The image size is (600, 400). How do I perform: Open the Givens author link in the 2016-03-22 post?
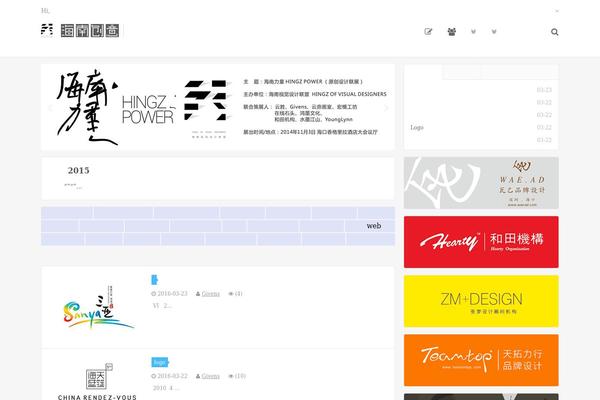210,376
